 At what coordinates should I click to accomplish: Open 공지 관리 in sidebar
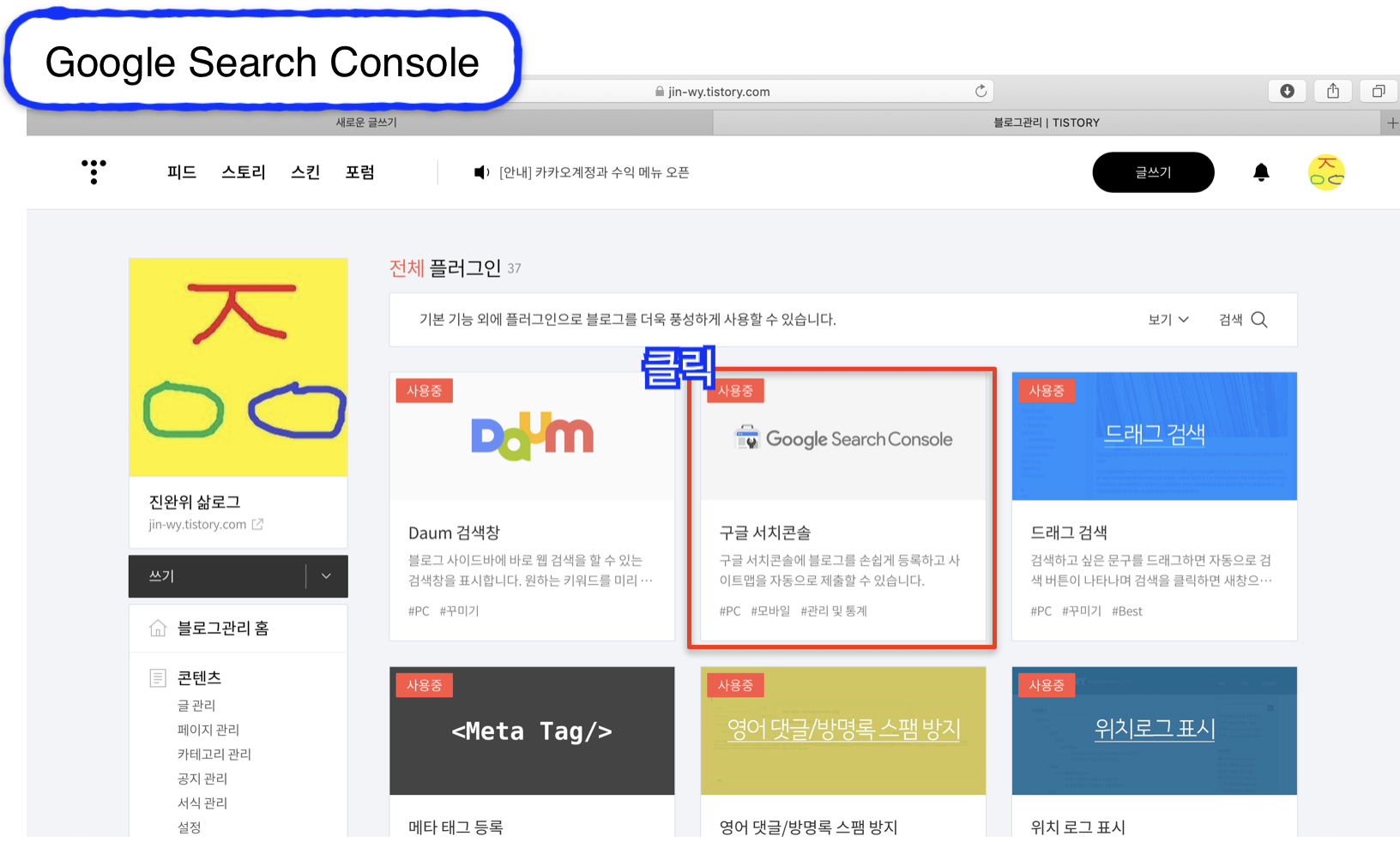coord(202,779)
